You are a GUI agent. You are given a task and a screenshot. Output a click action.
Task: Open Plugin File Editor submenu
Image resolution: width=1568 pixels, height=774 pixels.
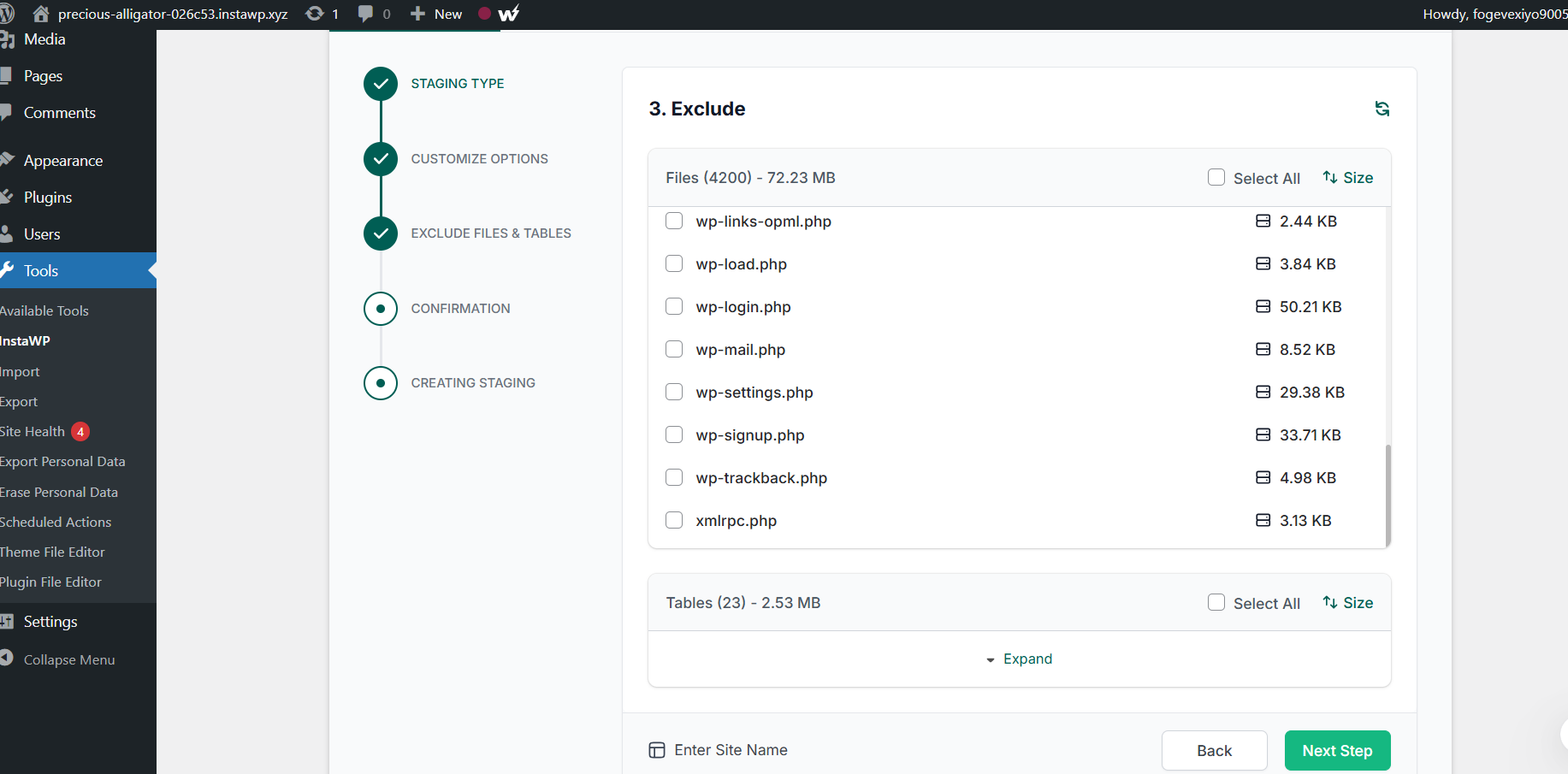coord(50,582)
